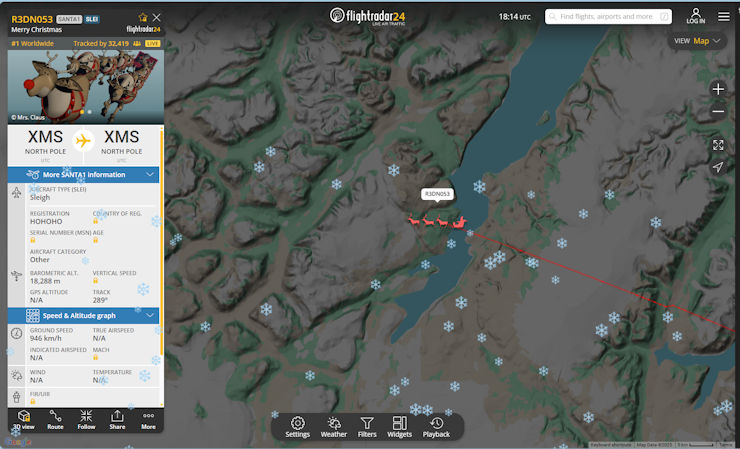Collapse the More SANTA1 information section
This screenshot has width=740, height=449.
(x=150, y=174)
